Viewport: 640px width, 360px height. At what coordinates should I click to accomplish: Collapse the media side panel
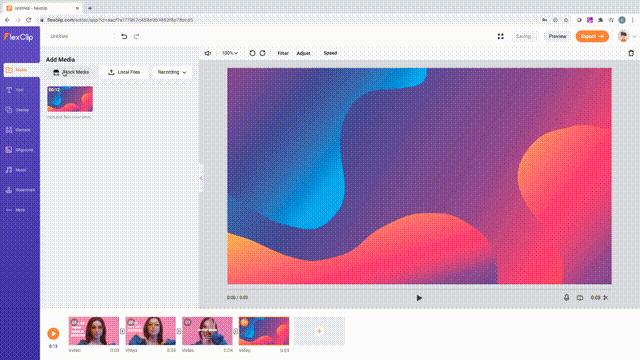201,178
